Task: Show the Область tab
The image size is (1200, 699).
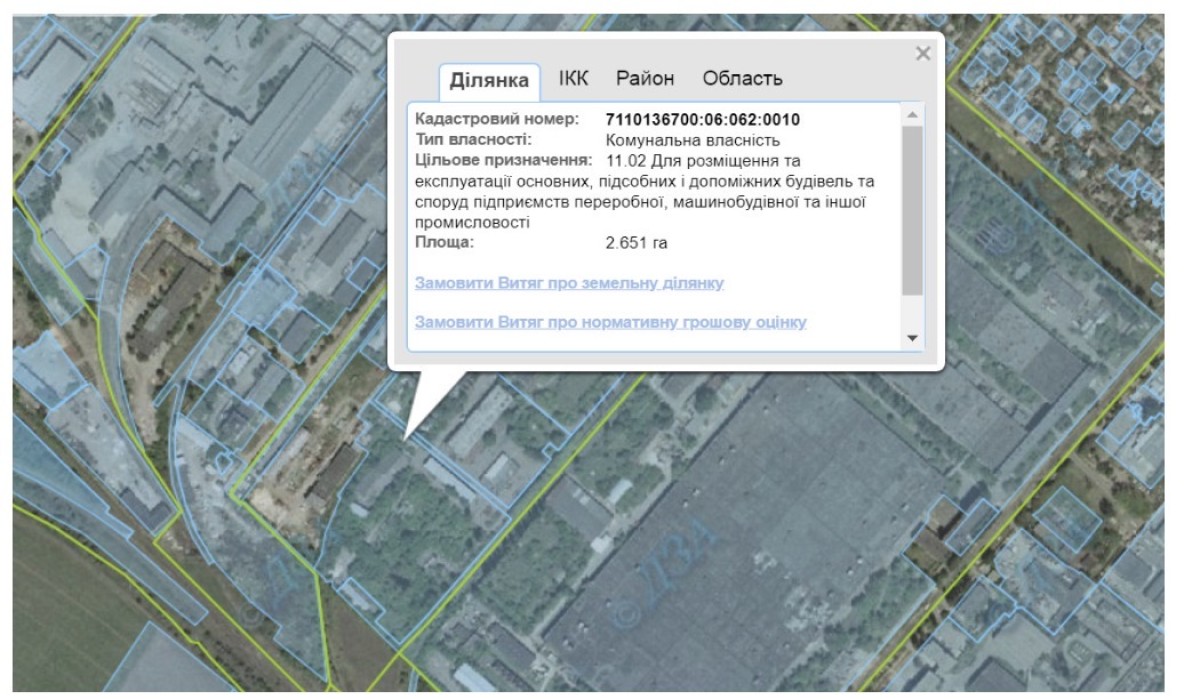Action: point(742,79)
